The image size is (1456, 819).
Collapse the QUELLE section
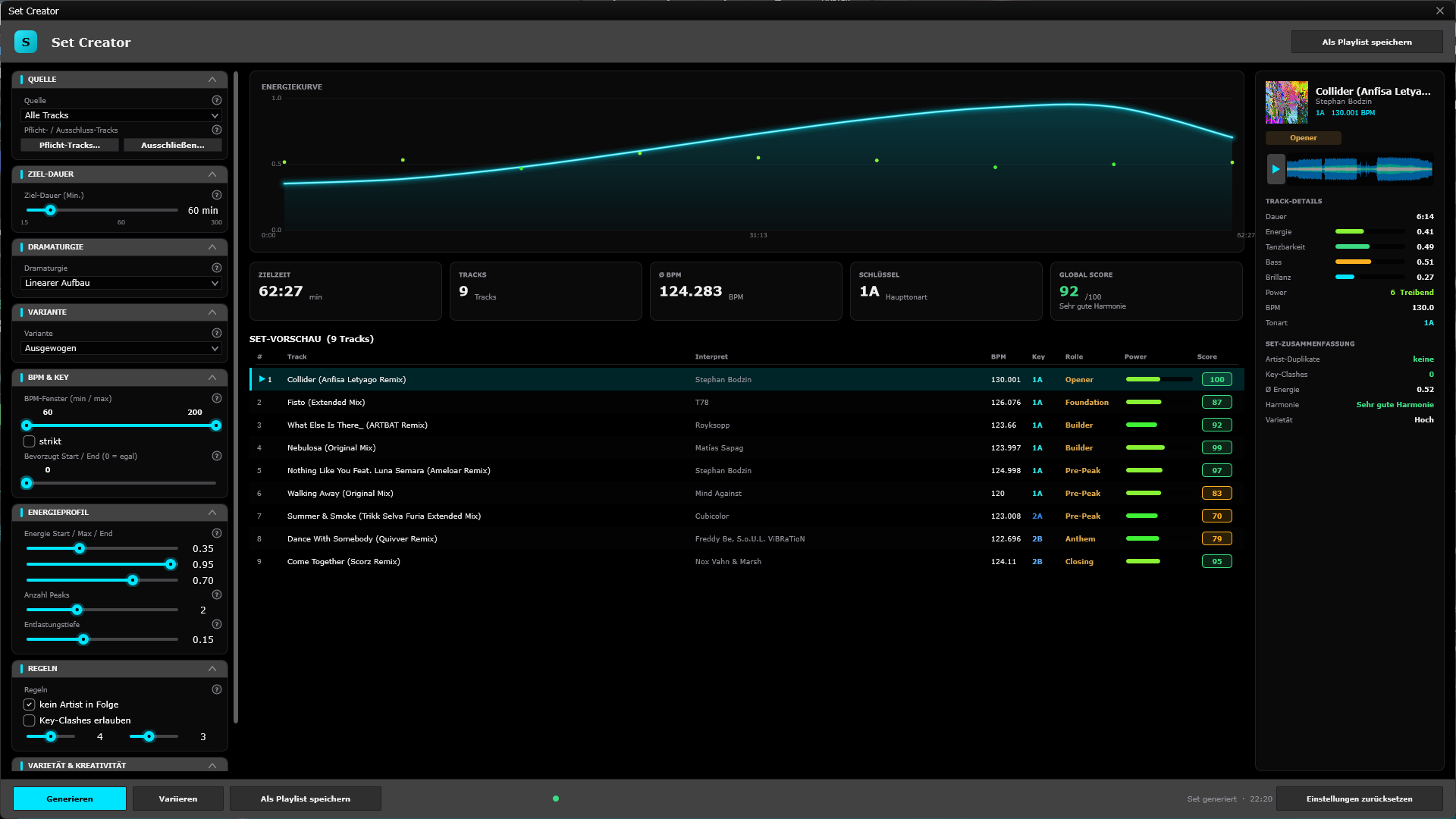(x=212, y=80)
